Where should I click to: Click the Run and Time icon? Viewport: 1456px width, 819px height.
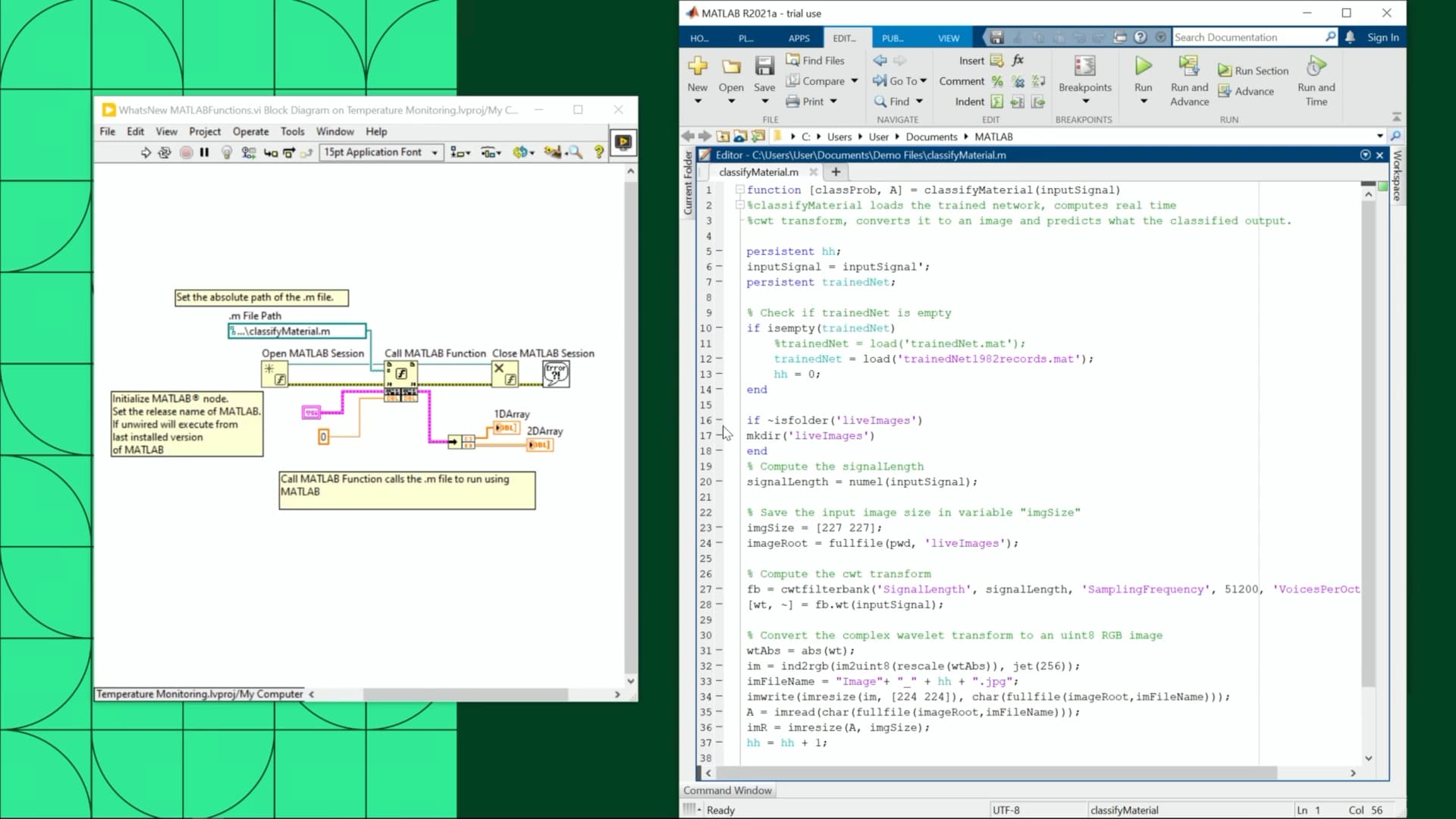(1316, 66)
